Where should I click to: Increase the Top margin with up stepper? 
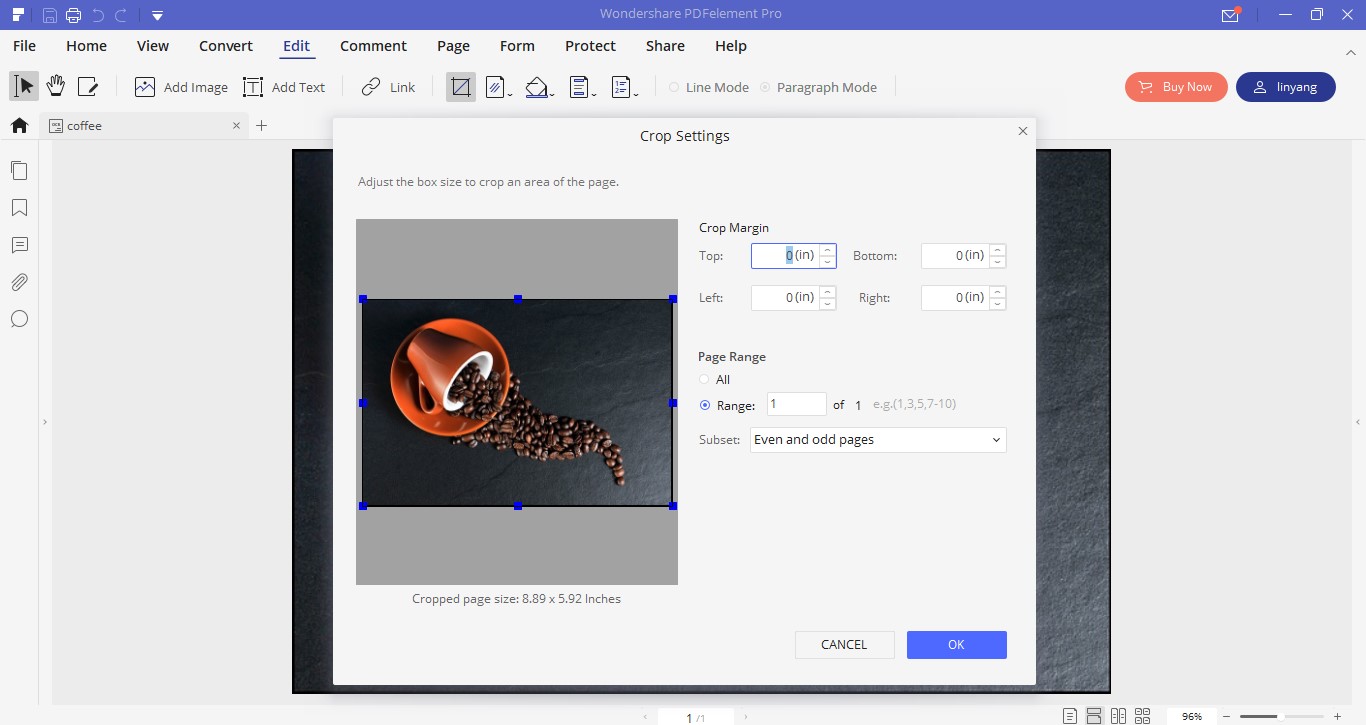click(828, 250)
